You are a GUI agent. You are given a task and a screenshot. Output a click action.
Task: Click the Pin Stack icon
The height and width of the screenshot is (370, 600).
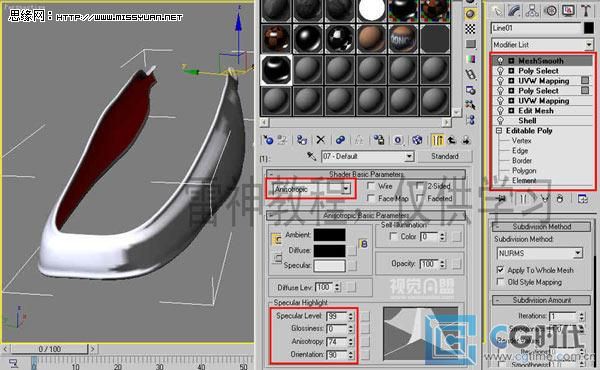tap(501, 199)
